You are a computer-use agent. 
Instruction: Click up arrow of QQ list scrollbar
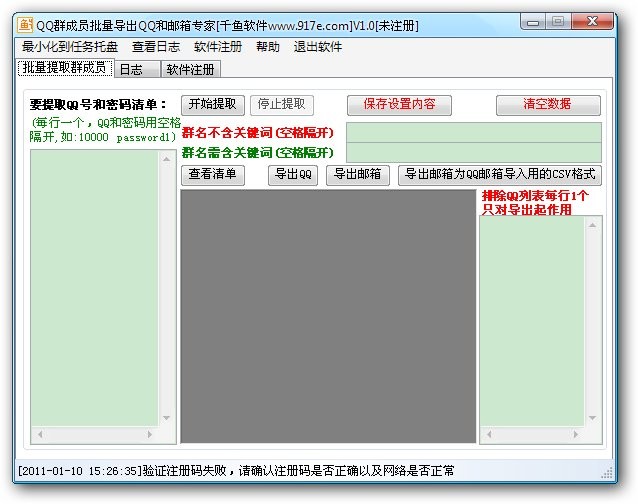click(166, 159)
